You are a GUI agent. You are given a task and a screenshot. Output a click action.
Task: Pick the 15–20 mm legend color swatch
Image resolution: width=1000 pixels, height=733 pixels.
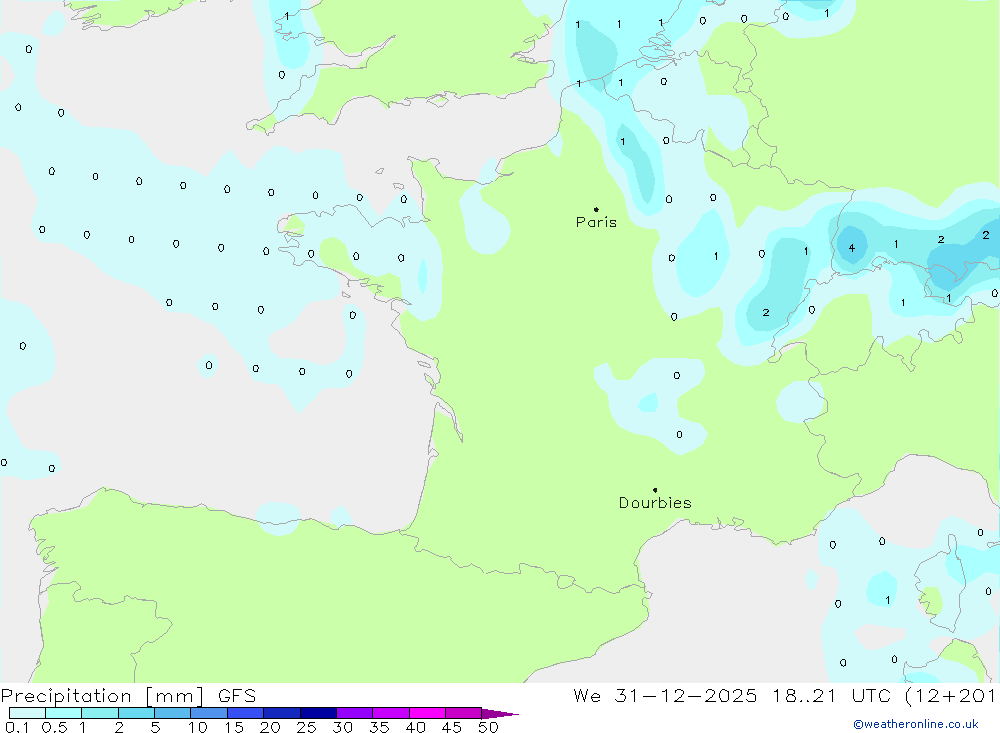246,713
